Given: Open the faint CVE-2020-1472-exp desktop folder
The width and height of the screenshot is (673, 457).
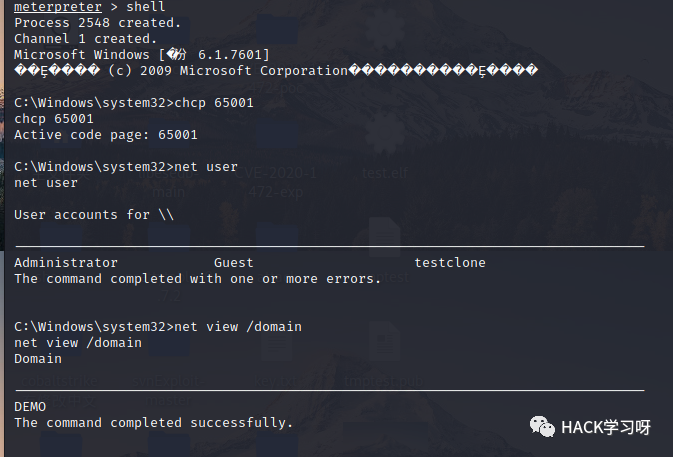Looking at the screenshot, I should 276,182.
